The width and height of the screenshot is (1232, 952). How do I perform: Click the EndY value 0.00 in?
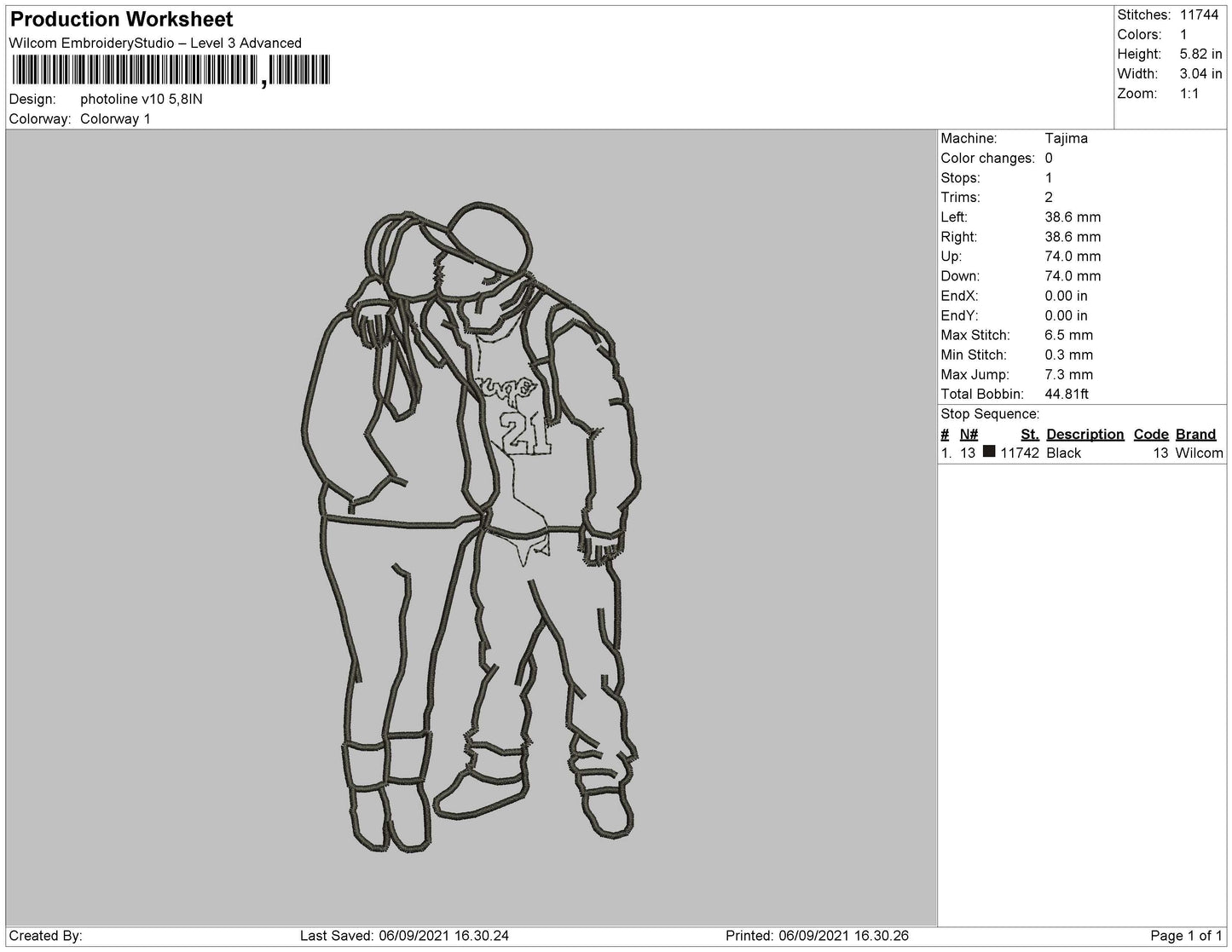[1066, 314]
